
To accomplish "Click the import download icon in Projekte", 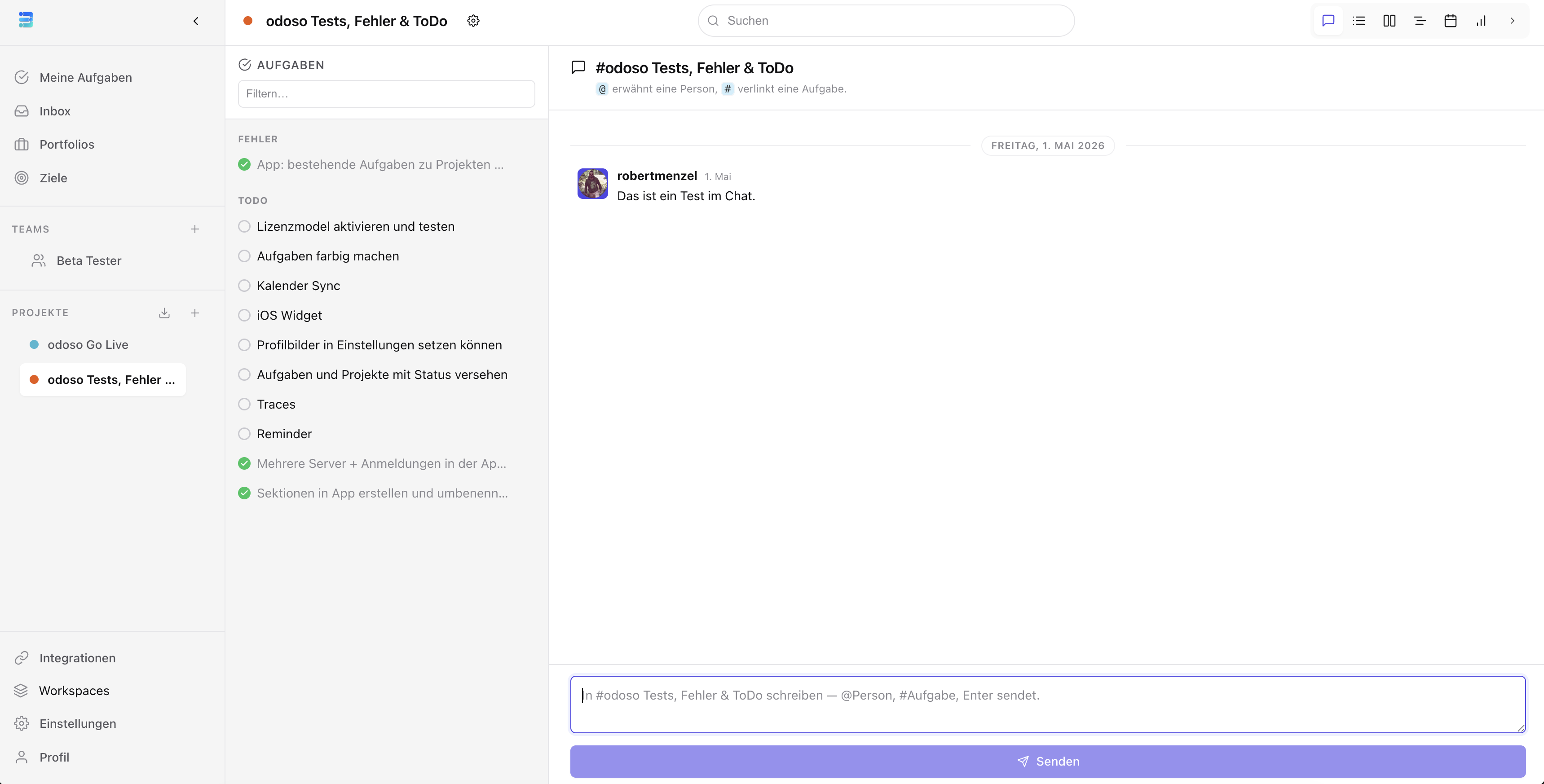I will pyautogui.click(x=164, y=313).
